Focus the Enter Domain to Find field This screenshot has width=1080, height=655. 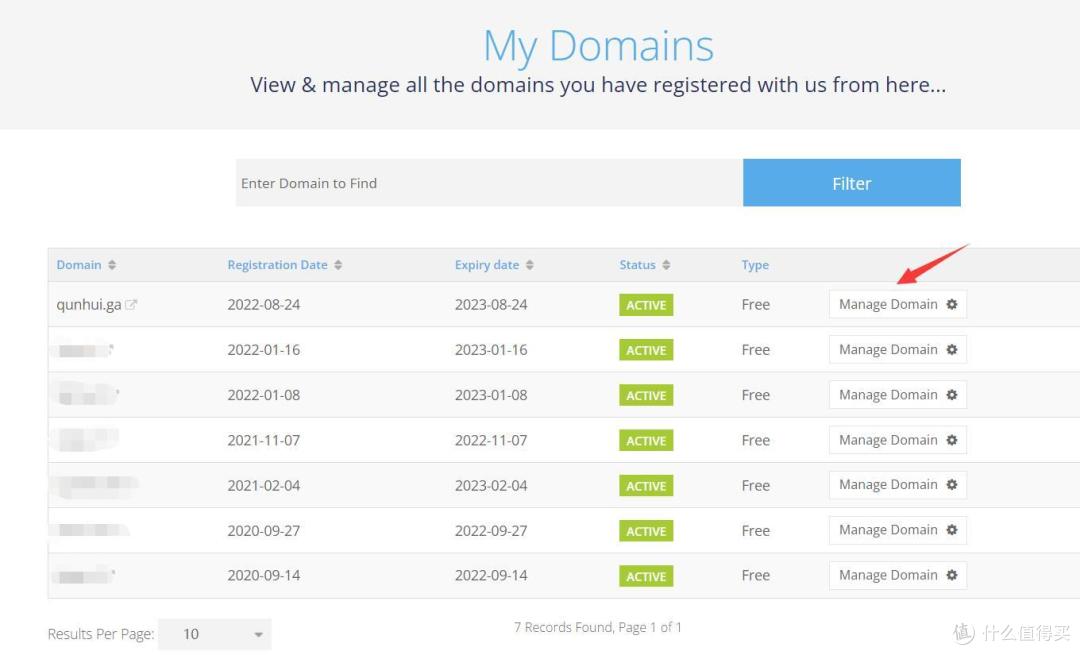pos(488,183)
